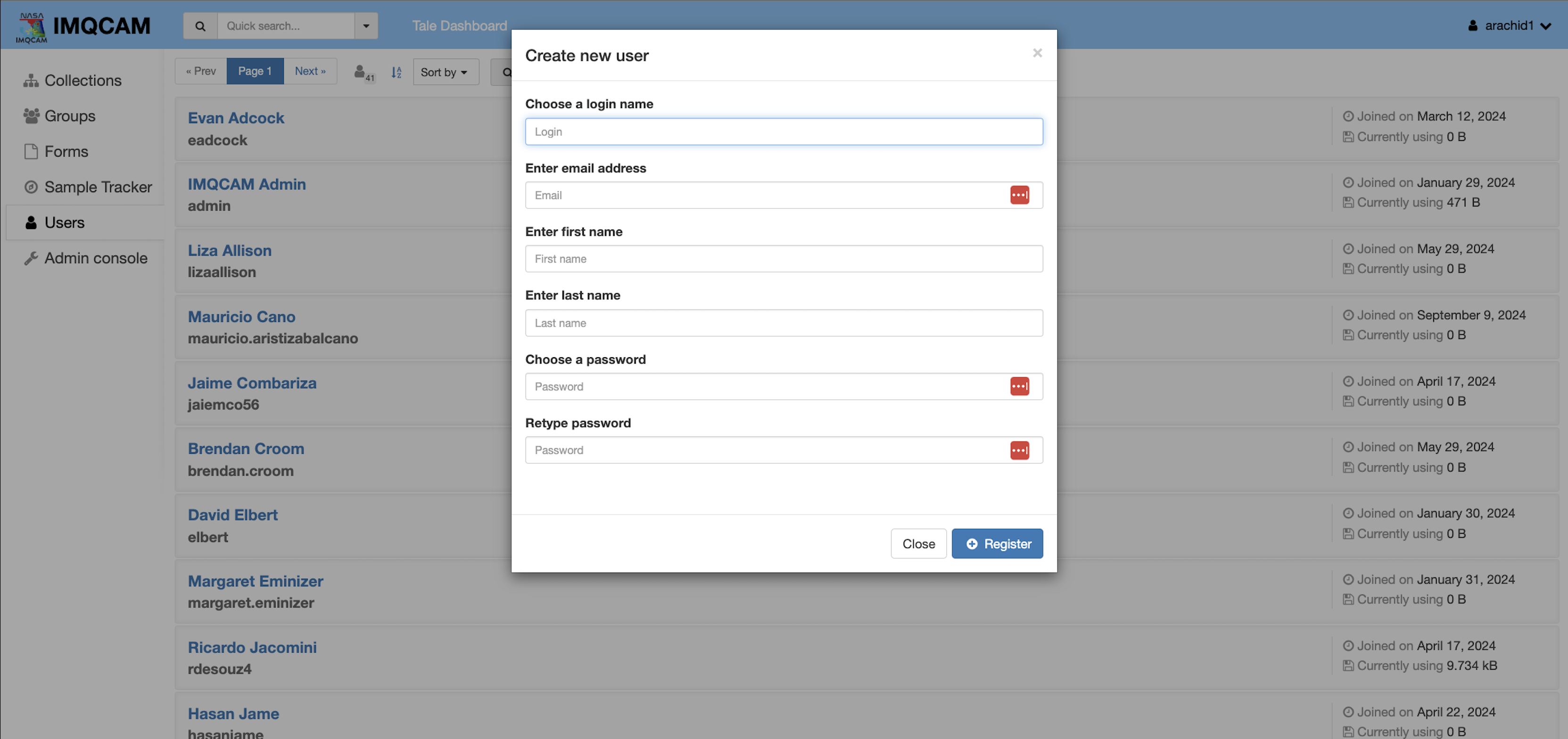Click the IMQCAM NASA logo
This screenshot has height=739, width=1568.
click(x=32, y=27)
